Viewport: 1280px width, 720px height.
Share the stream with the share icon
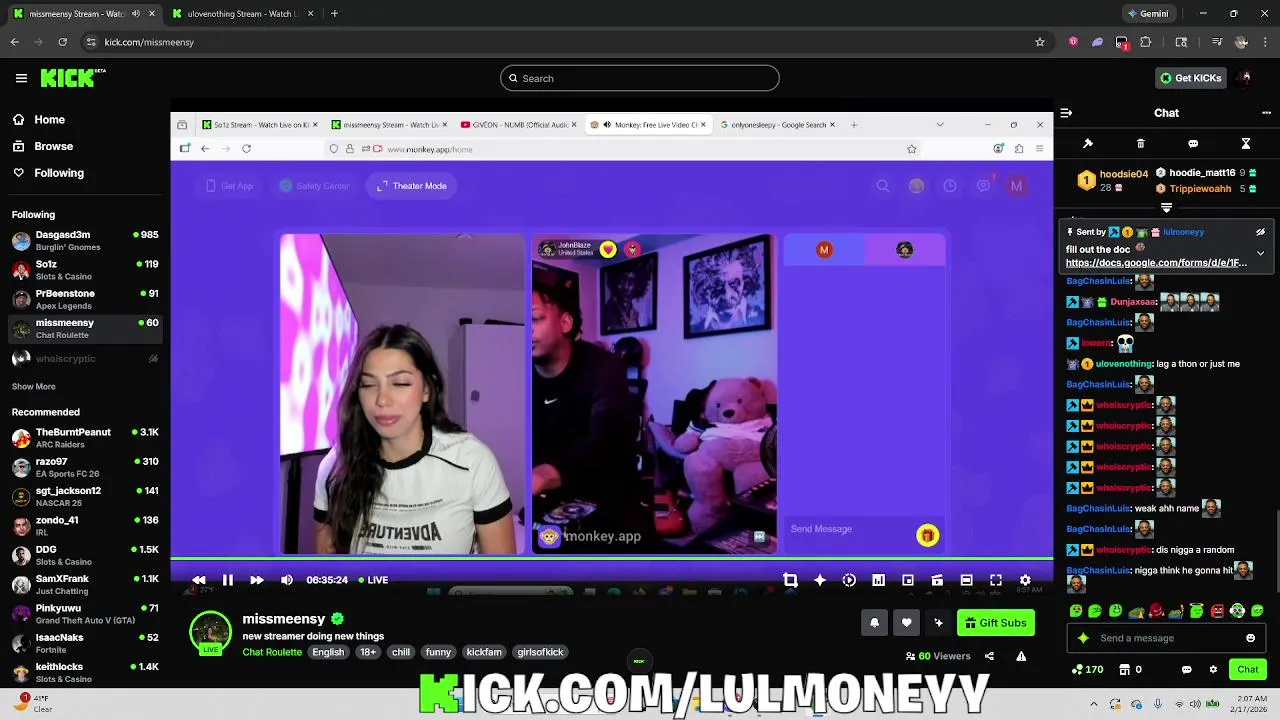(x=989, y=656)
